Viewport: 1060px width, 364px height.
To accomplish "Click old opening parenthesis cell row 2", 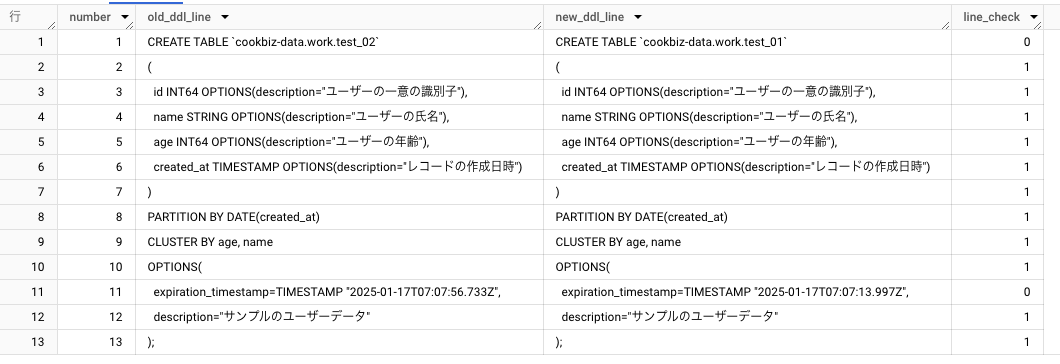I will 339,67.
